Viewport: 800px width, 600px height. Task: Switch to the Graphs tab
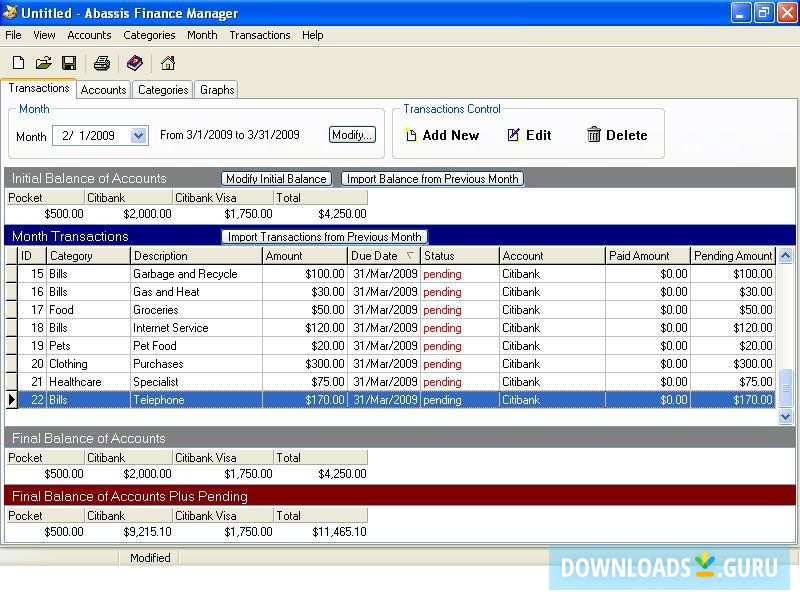(217, 90)
